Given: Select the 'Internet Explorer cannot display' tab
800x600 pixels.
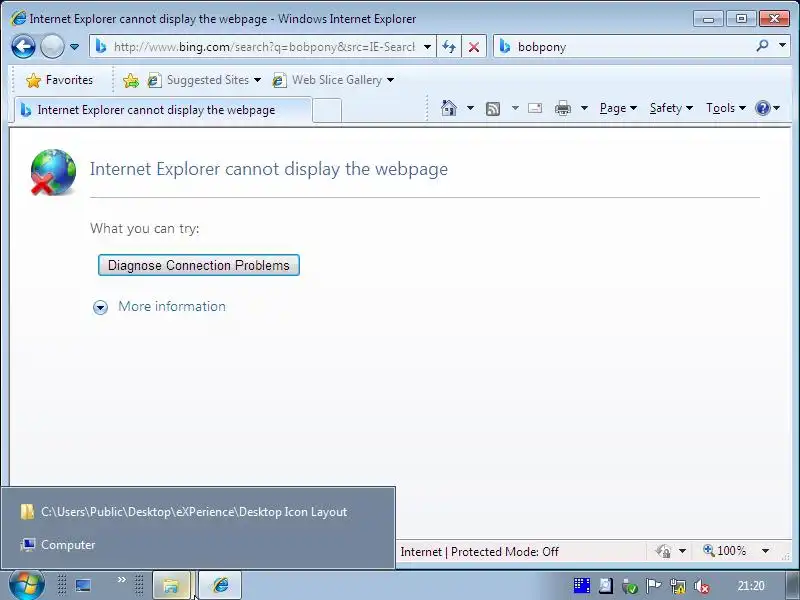Looking at the screenshot, I should [x=163, y=110].
